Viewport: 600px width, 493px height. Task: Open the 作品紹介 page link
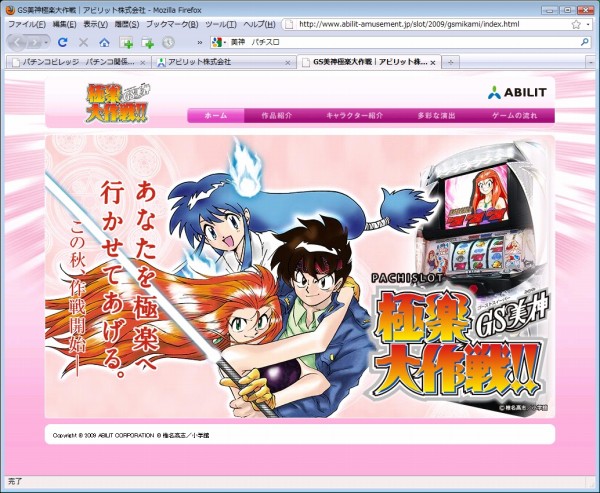pos(277,116)
